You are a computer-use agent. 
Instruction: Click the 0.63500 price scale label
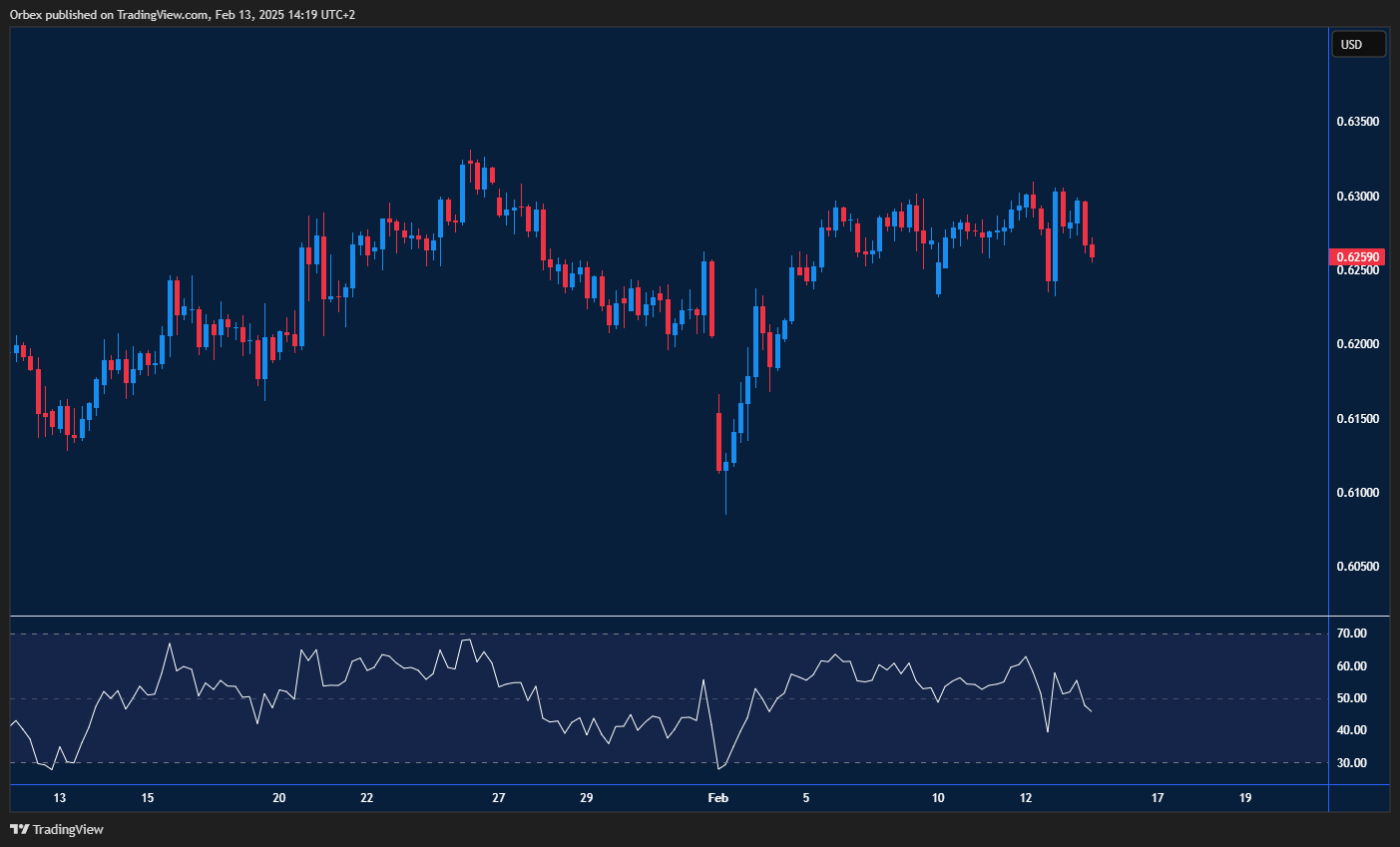coord(1357,122)
